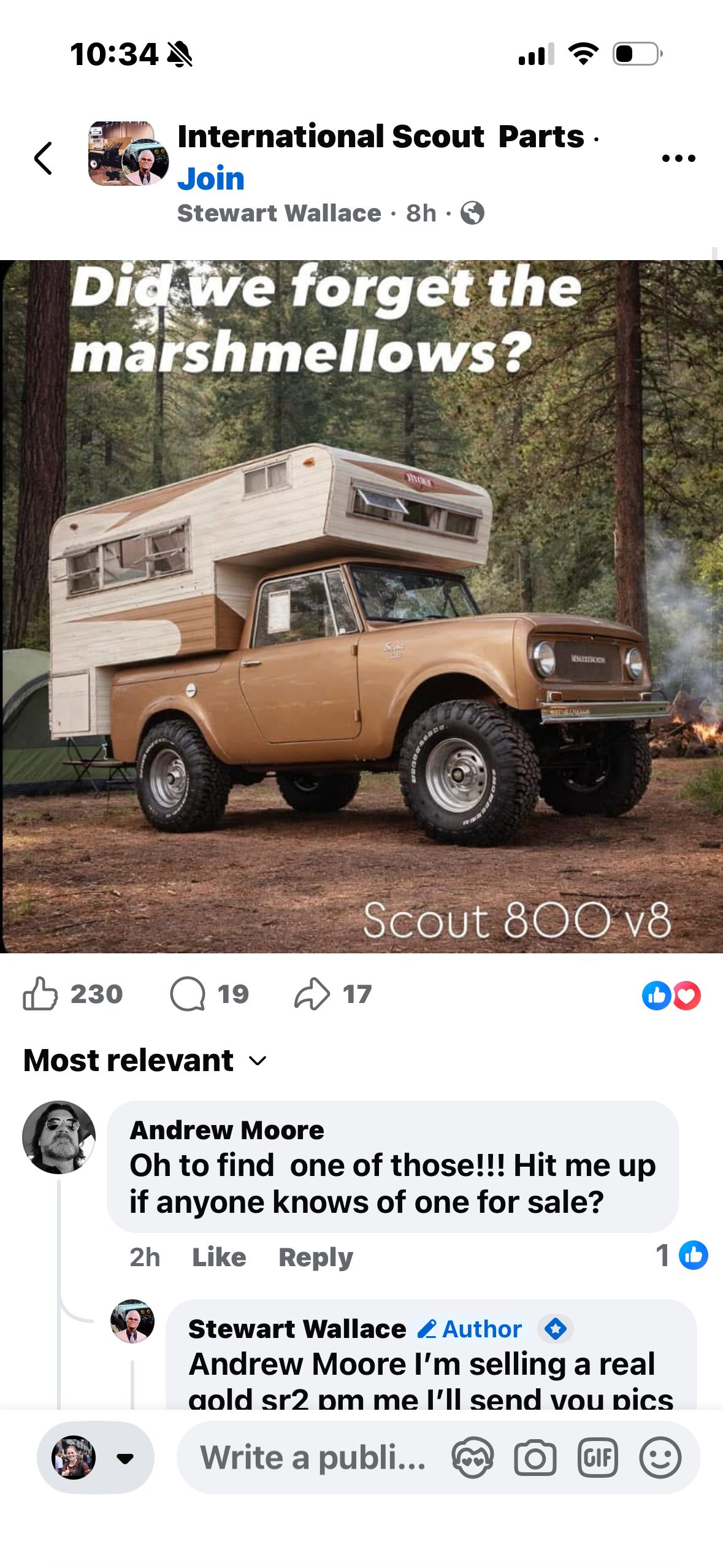Image resolution: width=723 pixels, height=1568 pixels.
Task: Open Stewart Wallace's profile from post header
Action: coord(279,213)
